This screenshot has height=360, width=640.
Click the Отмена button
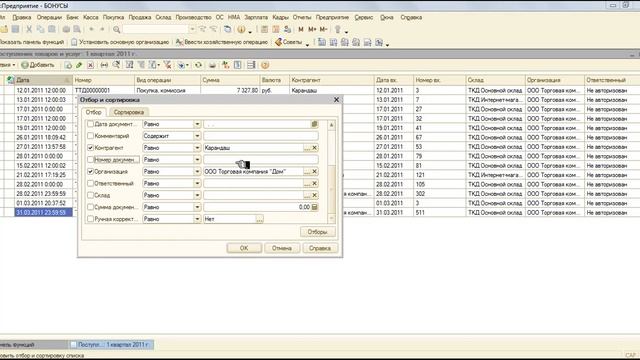coord(282,248)
